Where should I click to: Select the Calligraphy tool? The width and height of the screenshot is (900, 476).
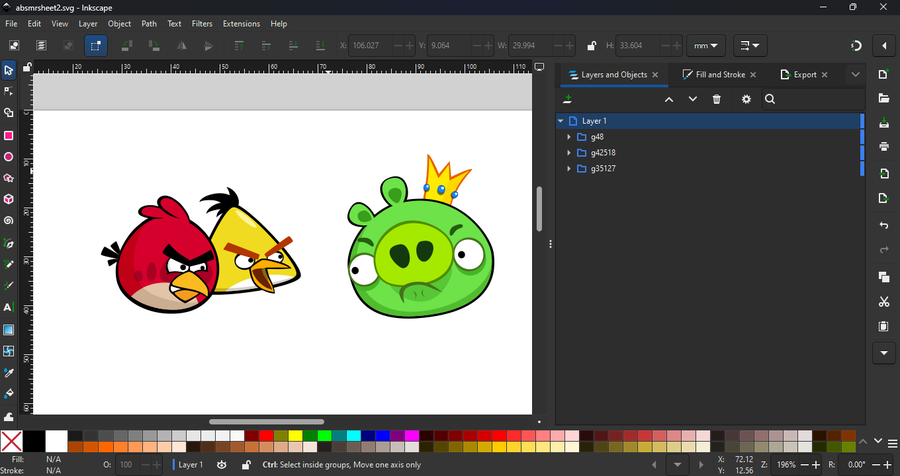click(x=9, y=286)
